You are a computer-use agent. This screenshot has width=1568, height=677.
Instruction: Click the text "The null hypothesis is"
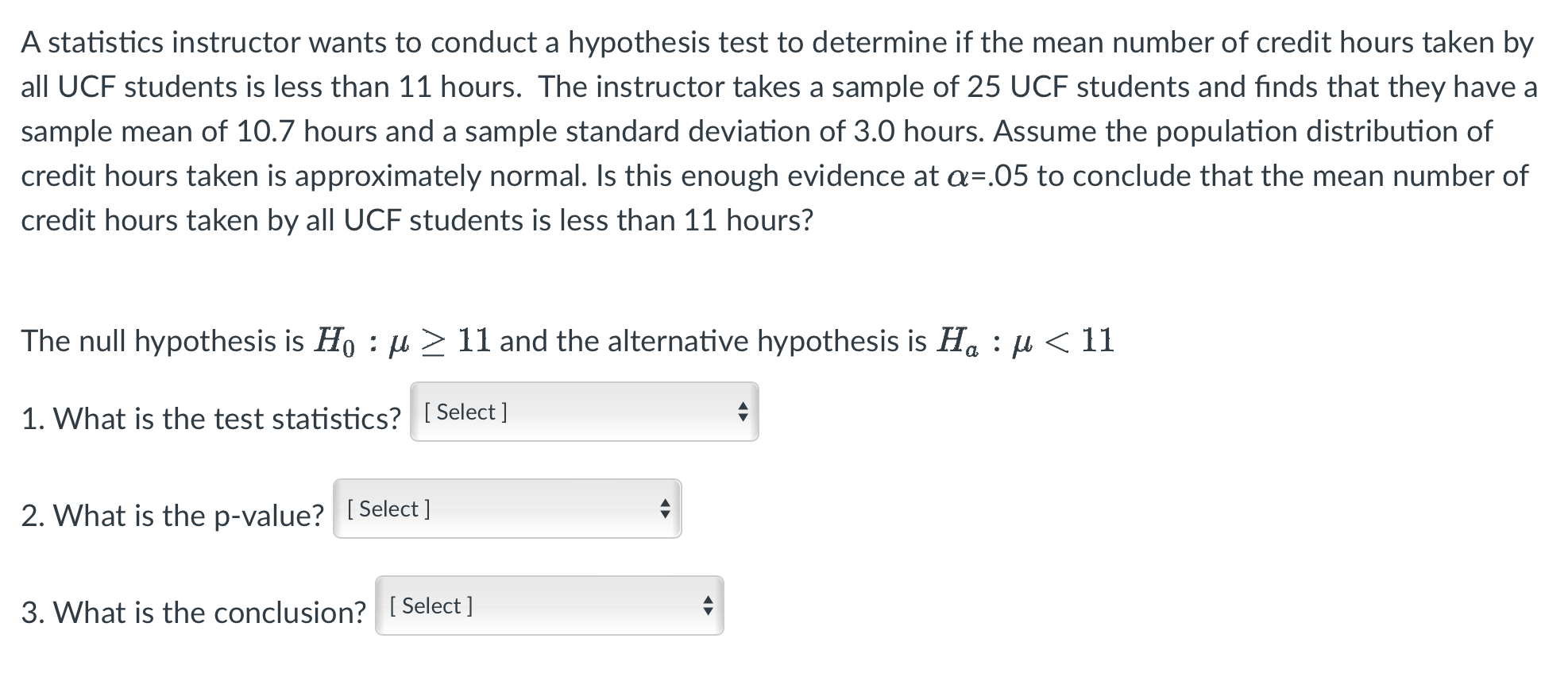(162, 341)
